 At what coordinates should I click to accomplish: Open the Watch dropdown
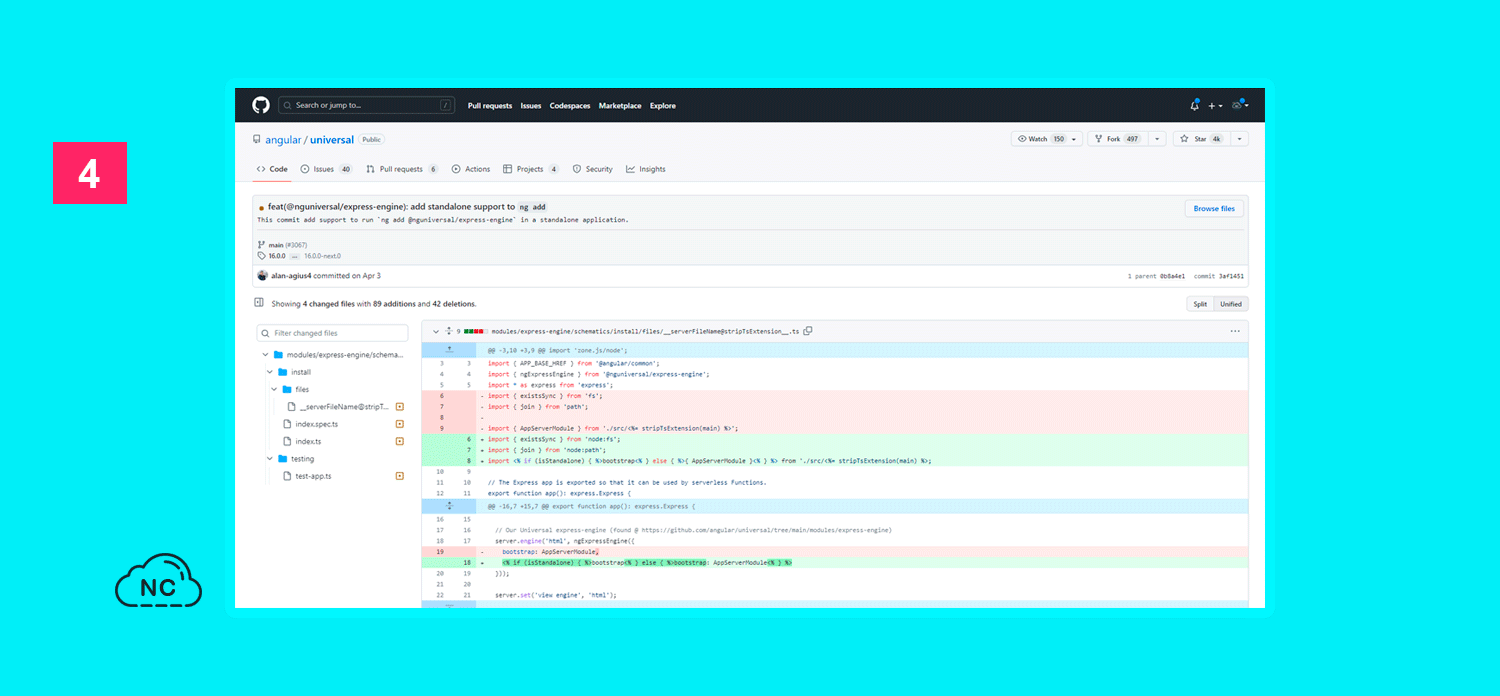pyautogui.click(x=1047, y=139)
